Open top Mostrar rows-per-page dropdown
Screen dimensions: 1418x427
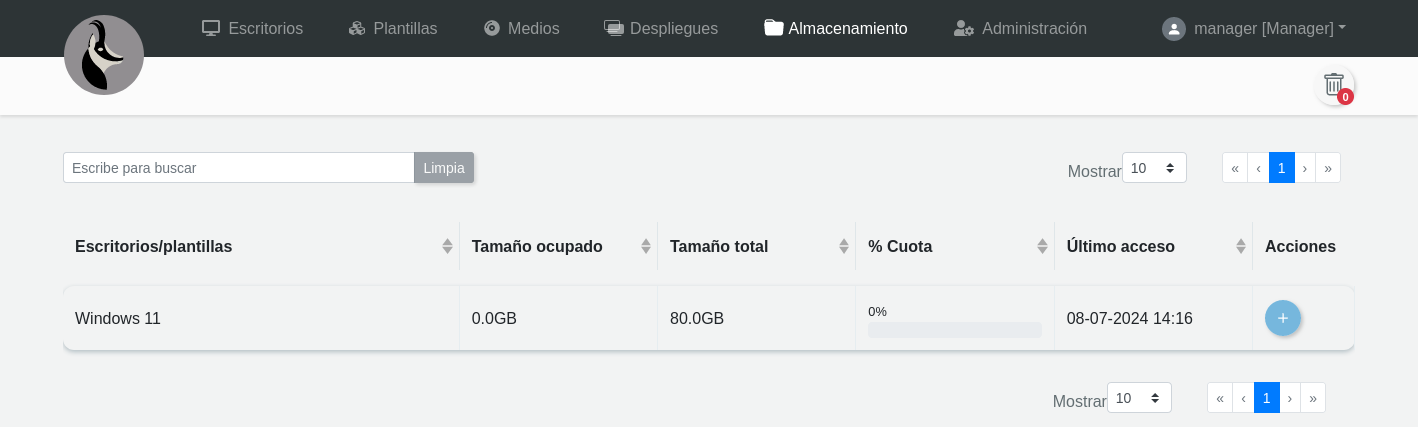pyautogui.click(x=1154, y=168)
